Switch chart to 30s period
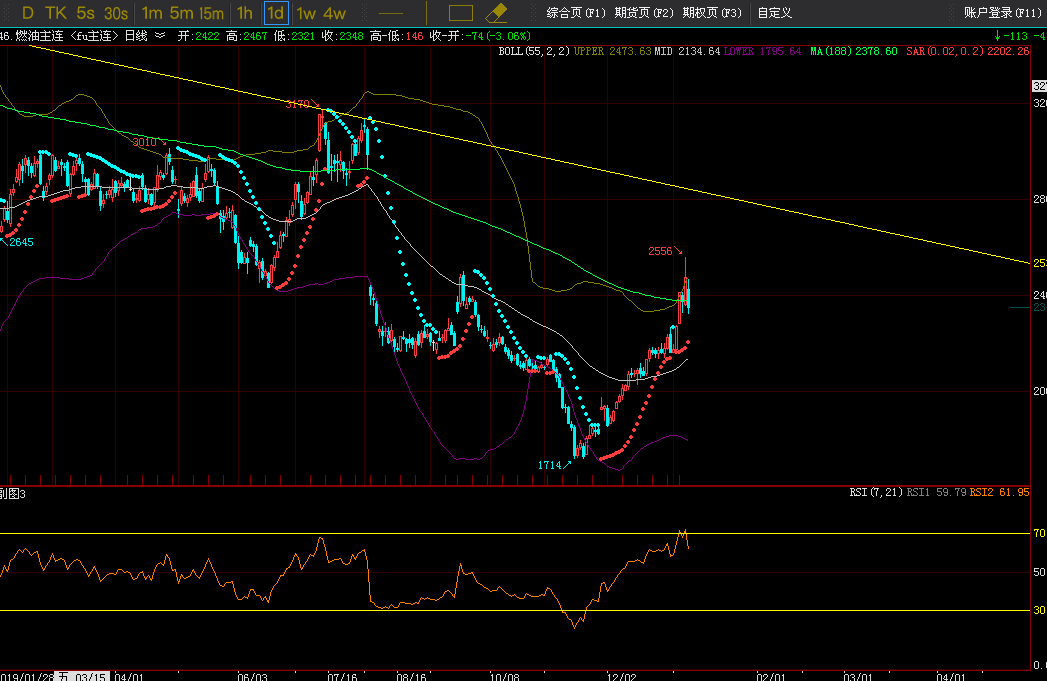The image size is (1047, 681). pyautogui.click(x=116, y=13)
